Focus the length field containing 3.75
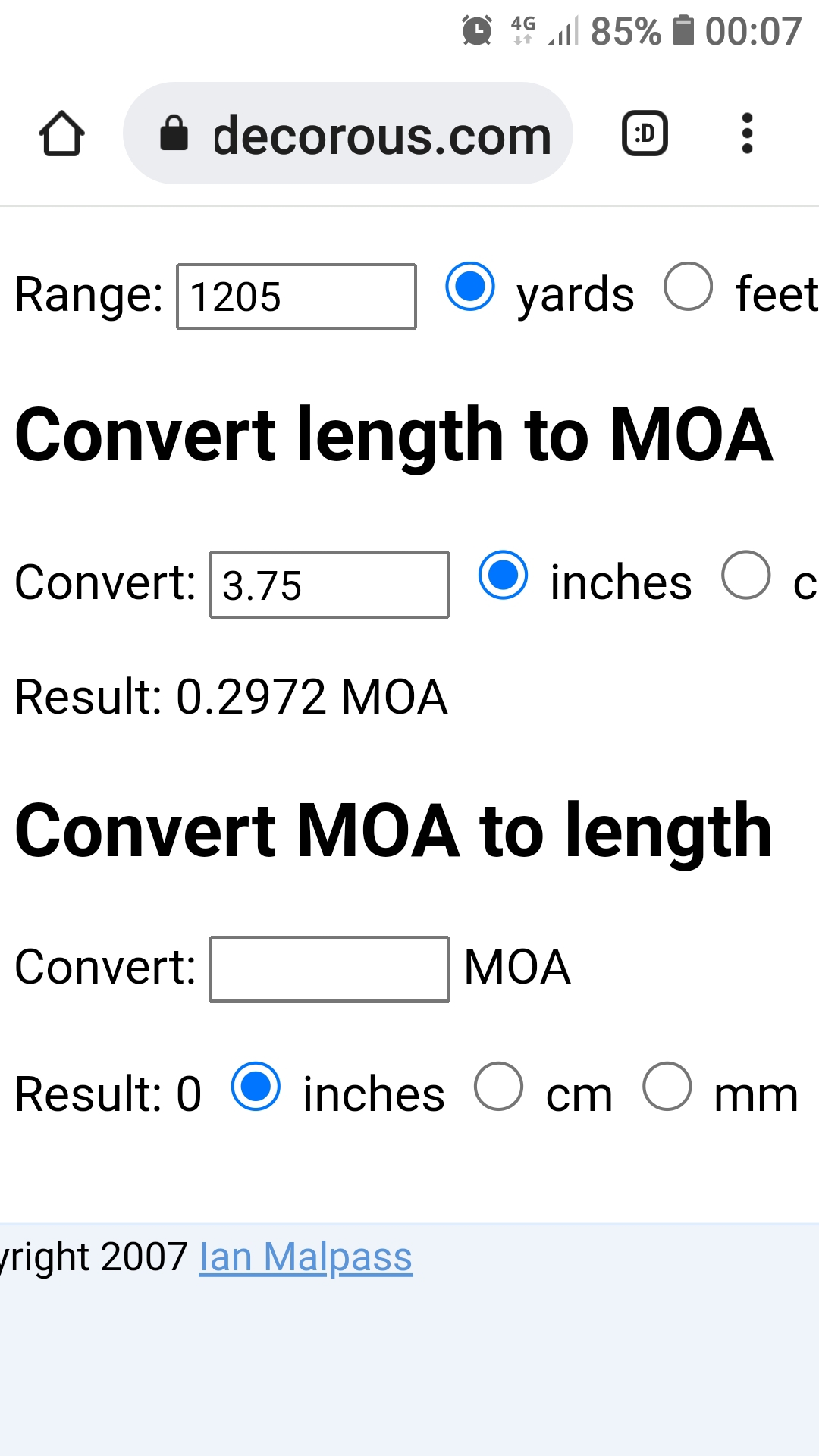 pyautogui.click(x=329, y=585)
